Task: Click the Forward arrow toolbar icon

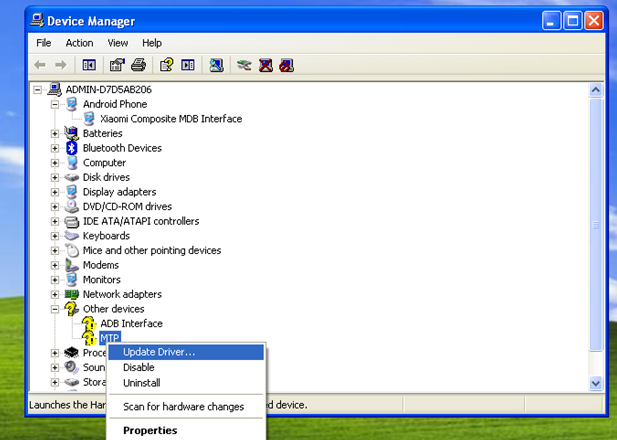Action: coord(61,65)
